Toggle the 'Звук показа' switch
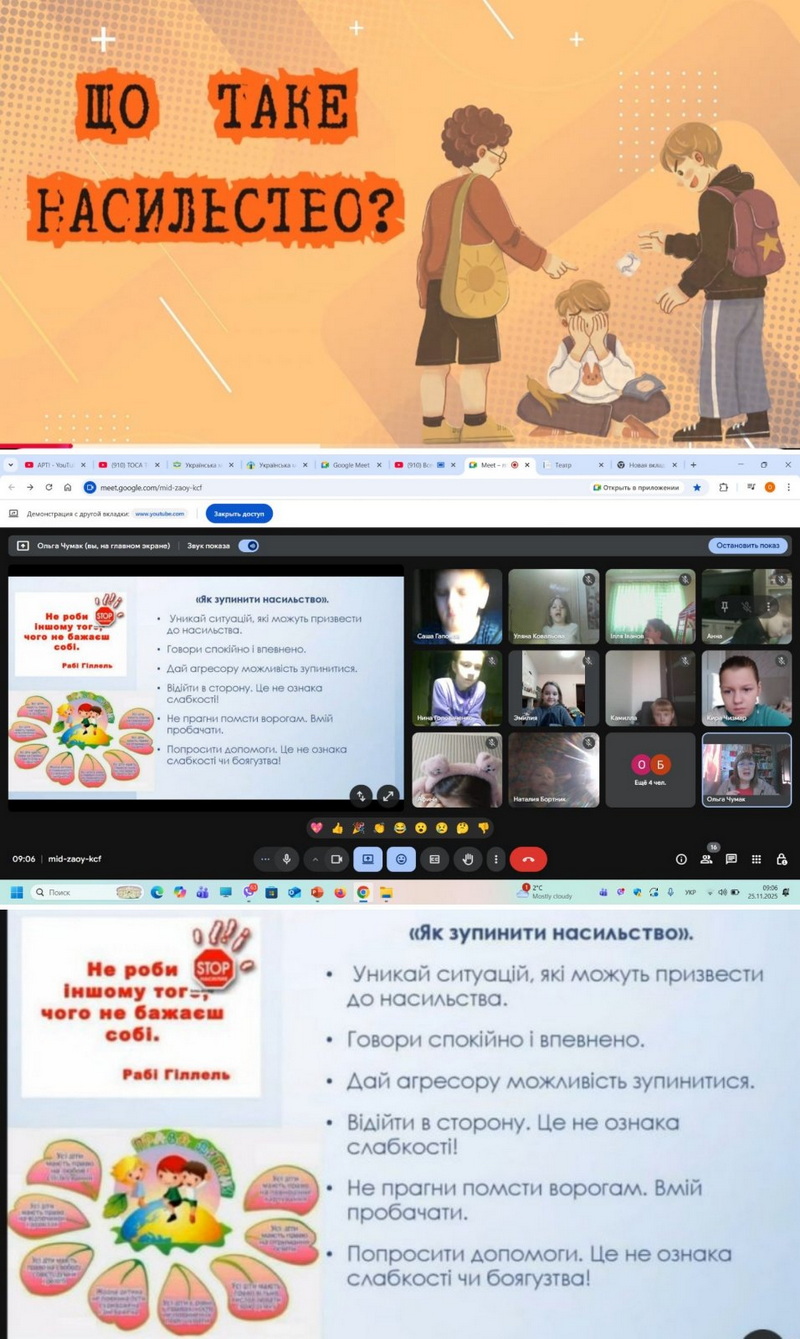 pyautogui.click(x=248, y=545)
